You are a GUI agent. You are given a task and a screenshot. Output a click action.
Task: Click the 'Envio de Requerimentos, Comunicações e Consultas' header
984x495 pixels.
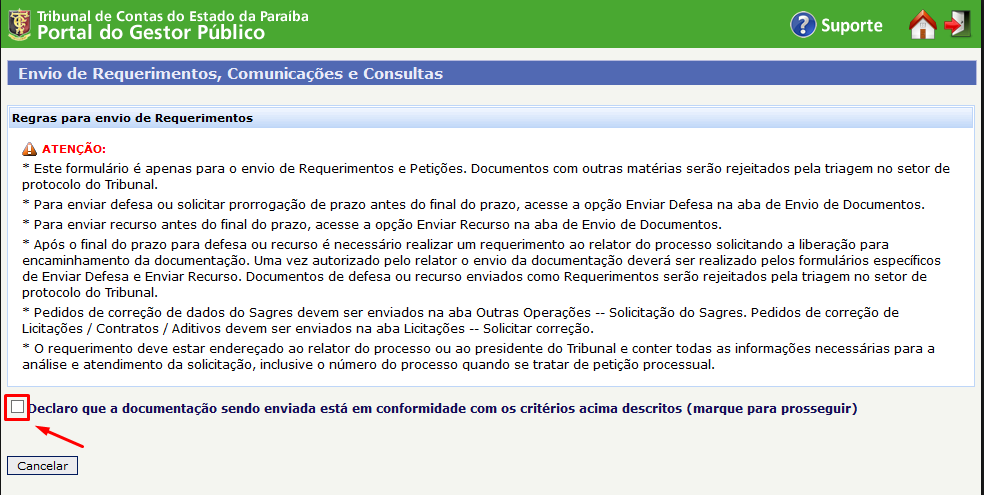pyautogui.click(x=230, y=74)
